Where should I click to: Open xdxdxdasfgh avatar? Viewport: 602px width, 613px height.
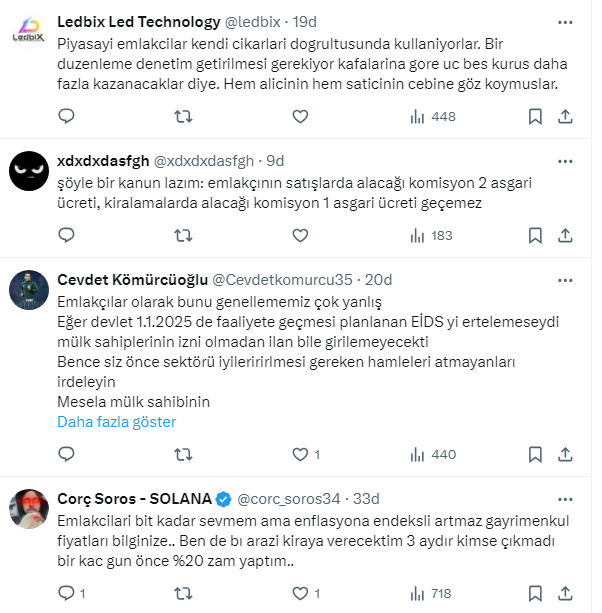click(29, 170)
